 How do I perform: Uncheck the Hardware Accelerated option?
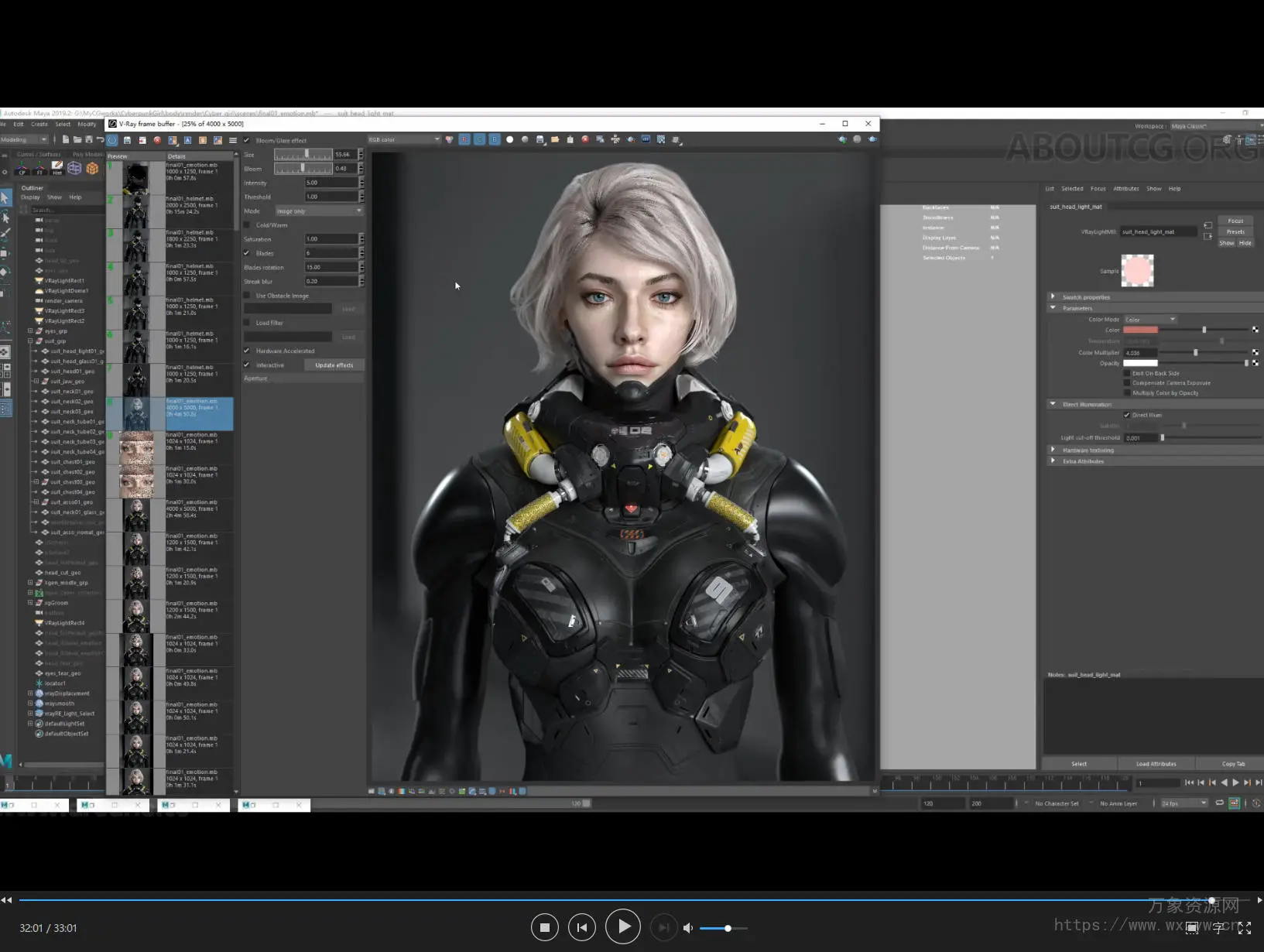coord(248,351)
